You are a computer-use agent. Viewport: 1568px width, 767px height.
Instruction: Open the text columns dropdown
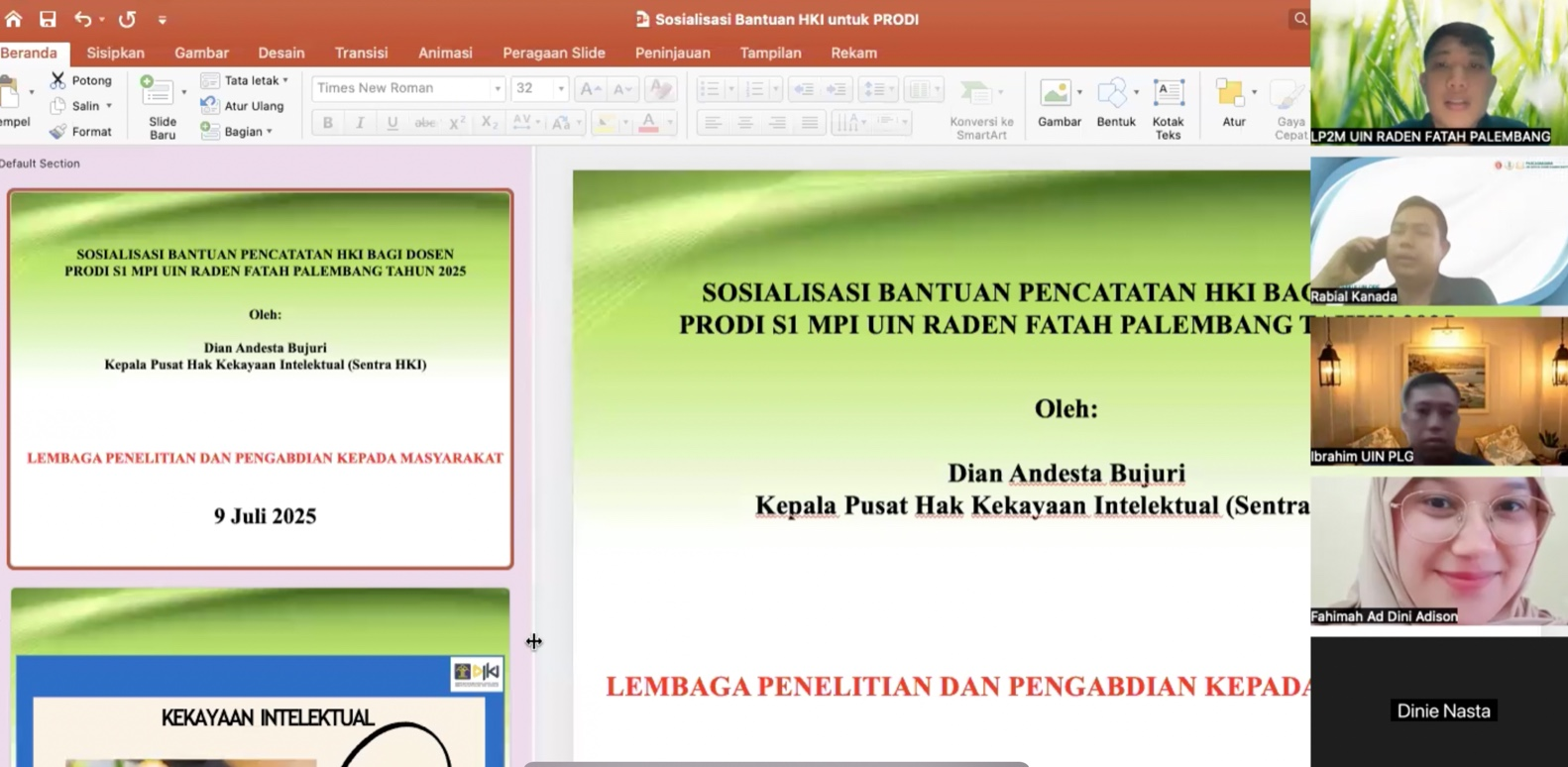point(938,89)
